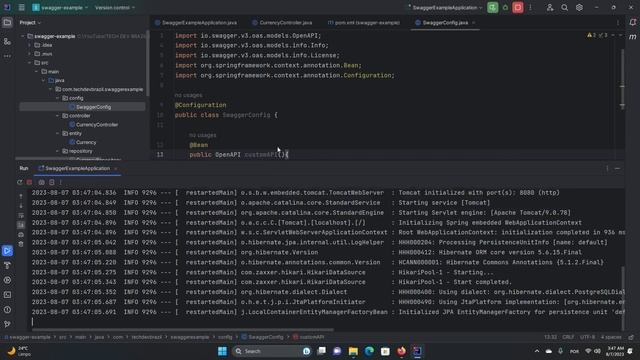
Task: Open the SwaggerExampleApplication run configuration dropdown
Action: (445, 7)
